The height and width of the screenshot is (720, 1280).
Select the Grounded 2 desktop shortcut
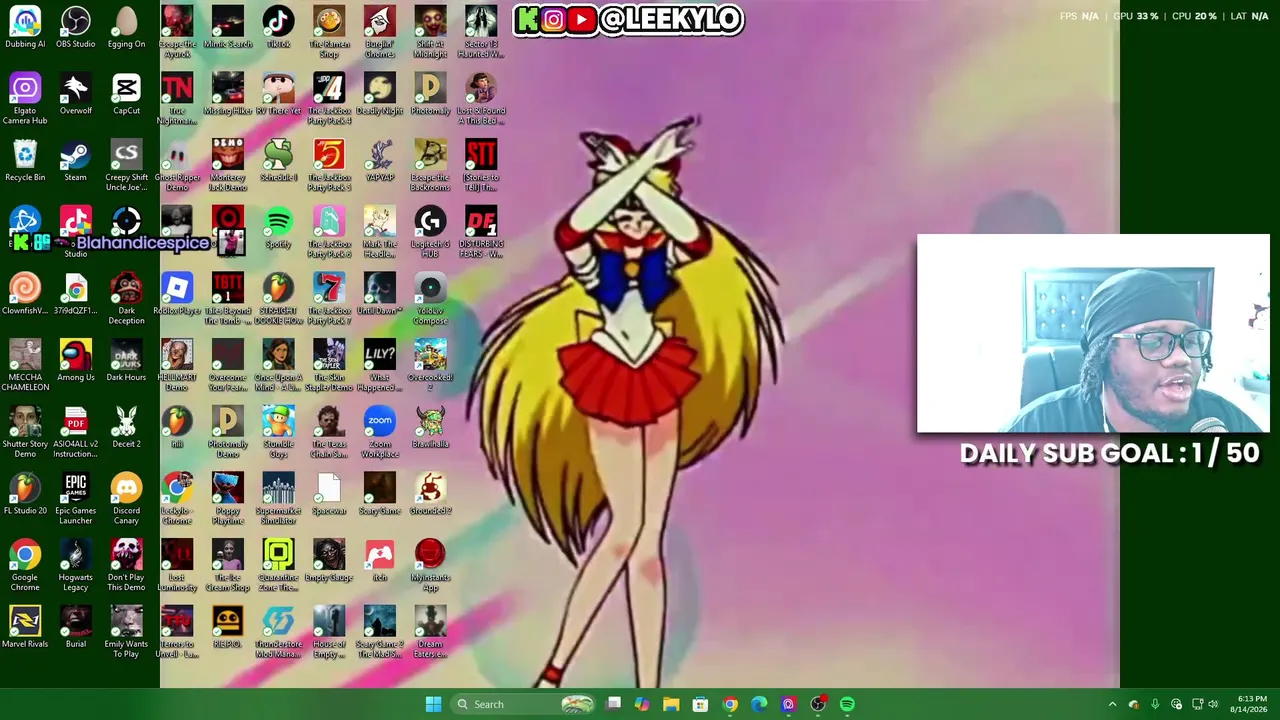(430, 494)
